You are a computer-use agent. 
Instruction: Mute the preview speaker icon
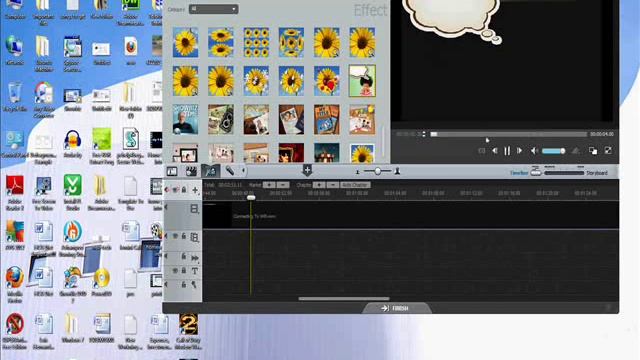(534, 151)
